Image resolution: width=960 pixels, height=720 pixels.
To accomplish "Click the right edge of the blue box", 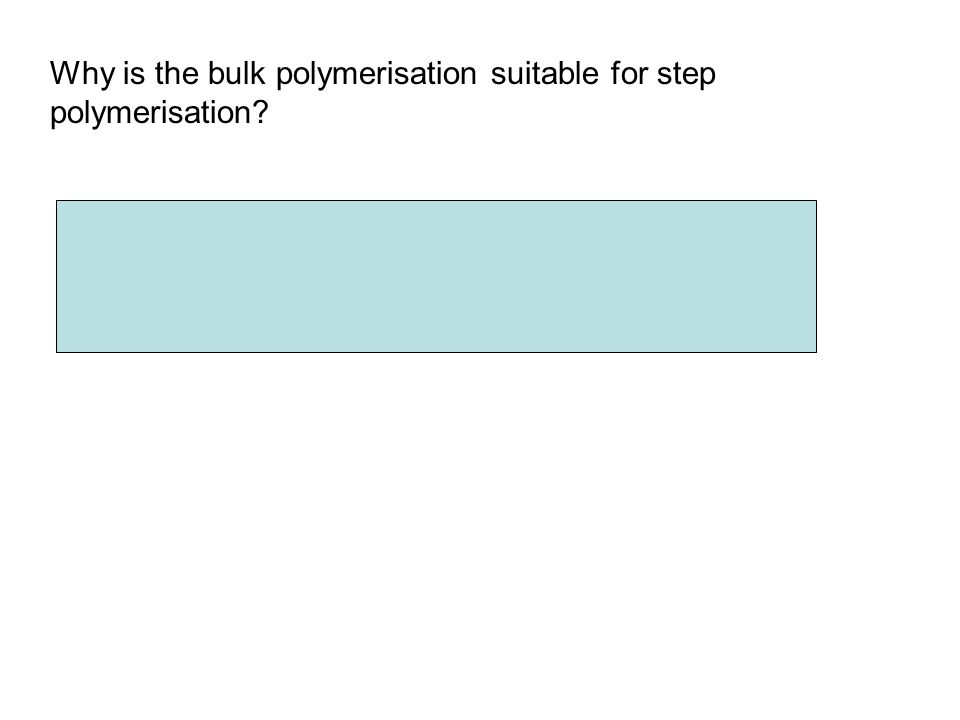I will (x=817, y=276).
